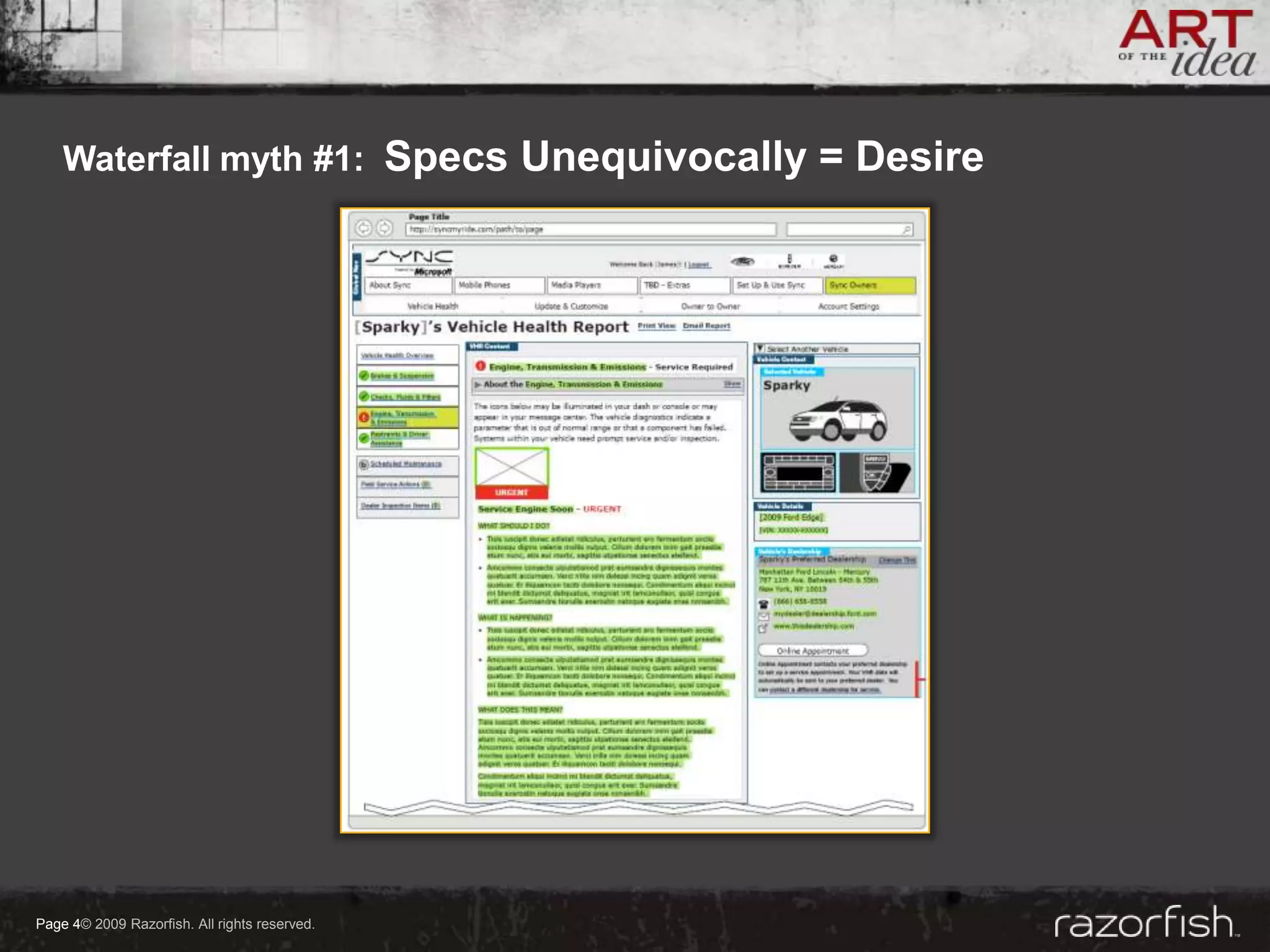Click the Mercury brand logo
The width and height of the screenshot is (1270, 952).
point(833,261)
